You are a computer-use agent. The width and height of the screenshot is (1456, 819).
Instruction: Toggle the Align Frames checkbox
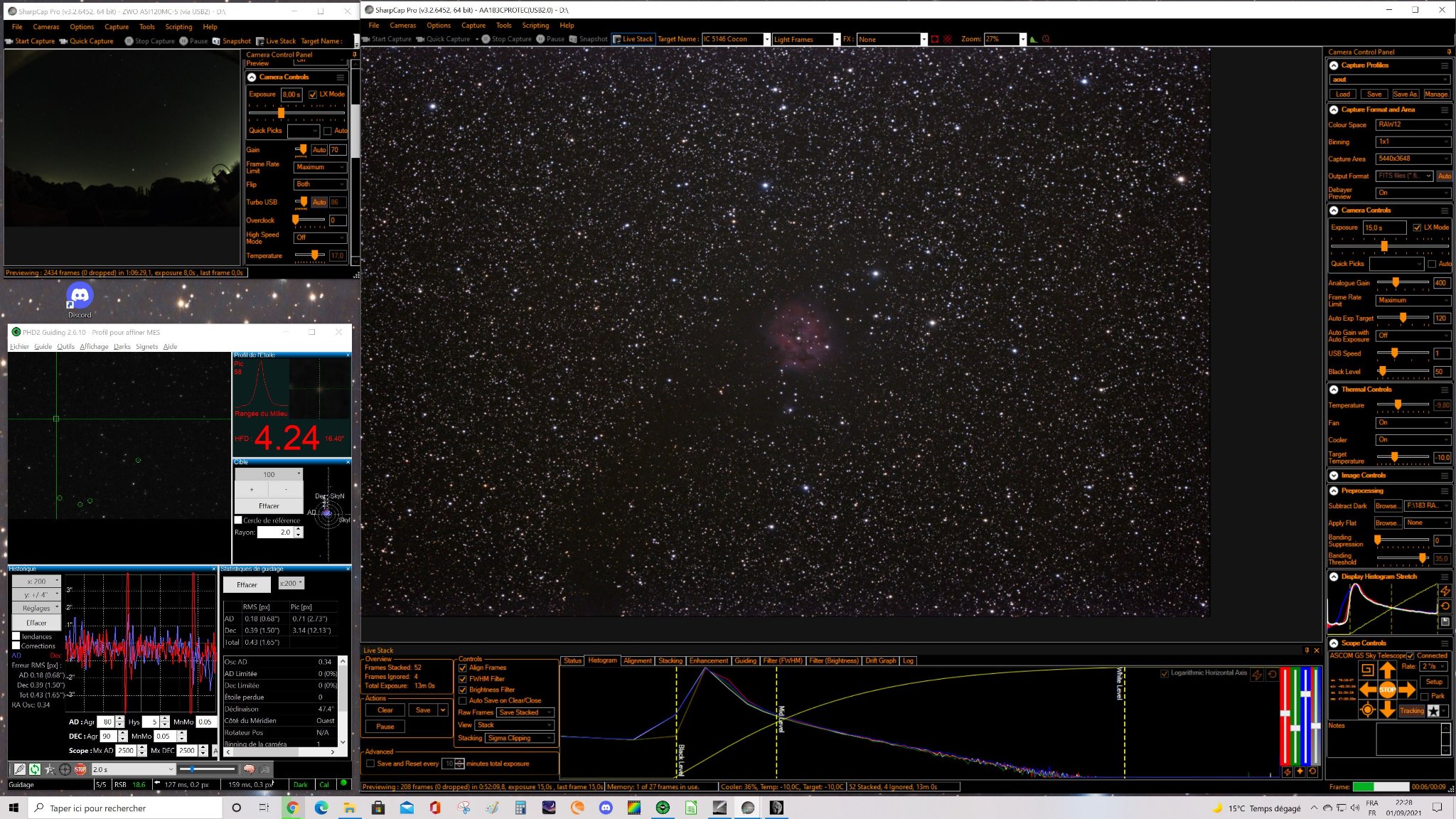463,668
